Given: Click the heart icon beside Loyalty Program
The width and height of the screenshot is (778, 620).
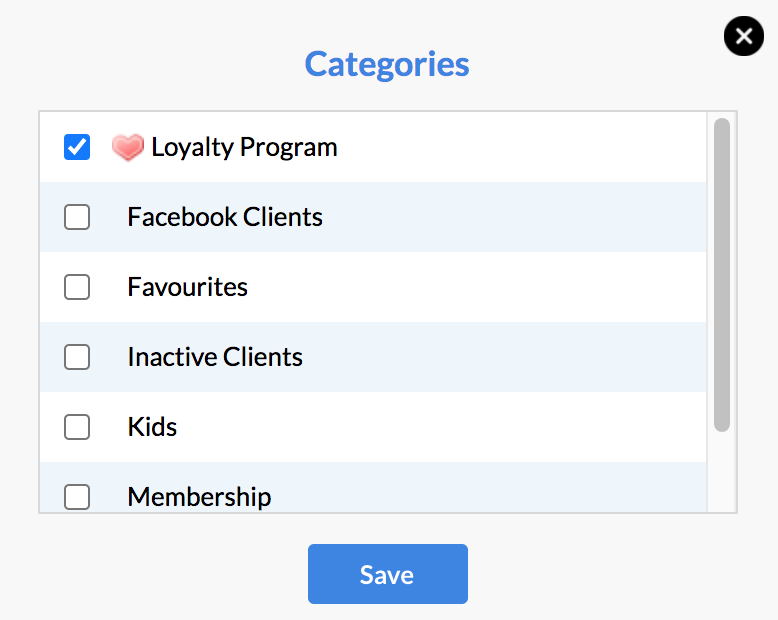Looking at the screenshot, I should (x=128, y=147).
